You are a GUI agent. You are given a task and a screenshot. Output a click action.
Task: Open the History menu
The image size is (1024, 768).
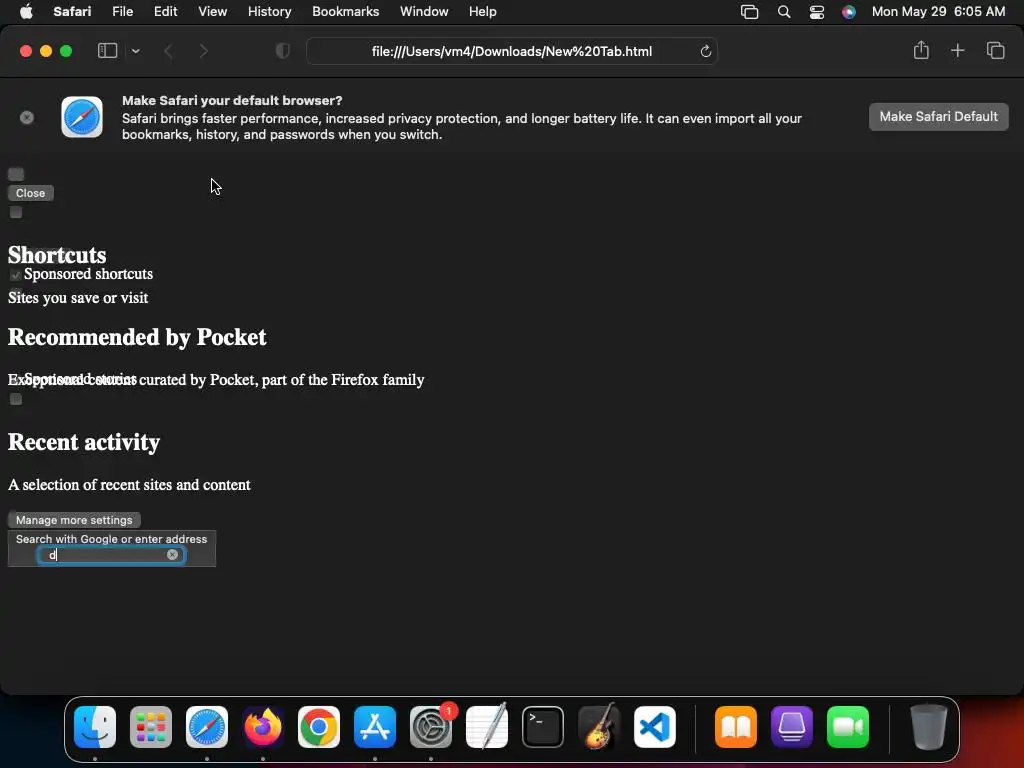tap(270, 12)
